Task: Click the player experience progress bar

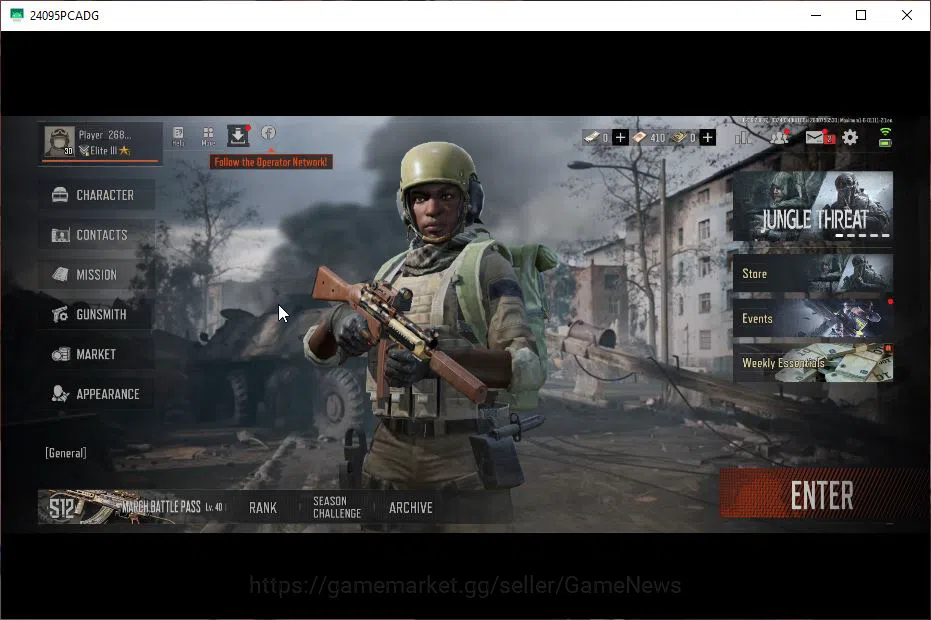Action: pos(102,160)
